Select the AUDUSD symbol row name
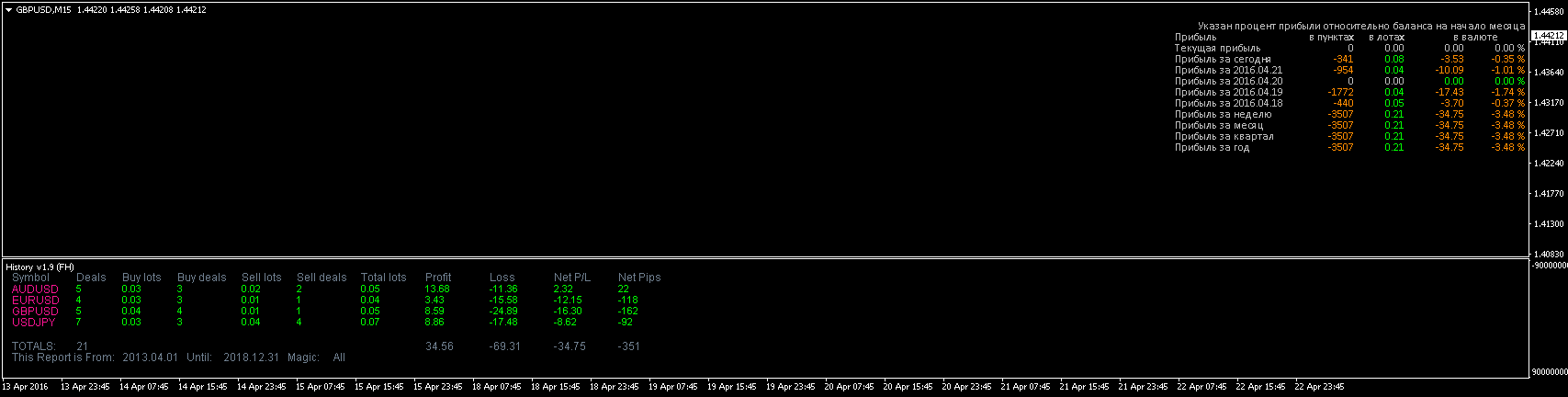The height and width of the screenshot is (397, 1568). point(35,289)
